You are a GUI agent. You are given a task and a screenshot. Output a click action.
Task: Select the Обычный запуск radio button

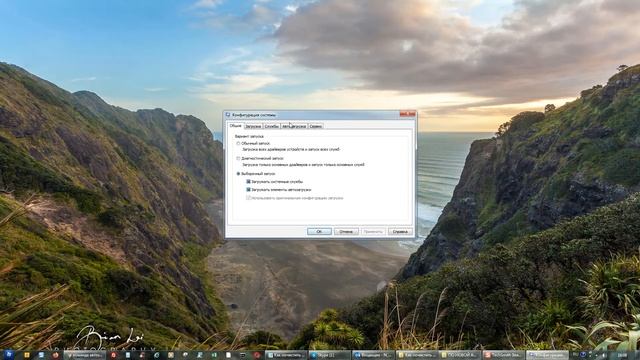click(x=238, y=144)
